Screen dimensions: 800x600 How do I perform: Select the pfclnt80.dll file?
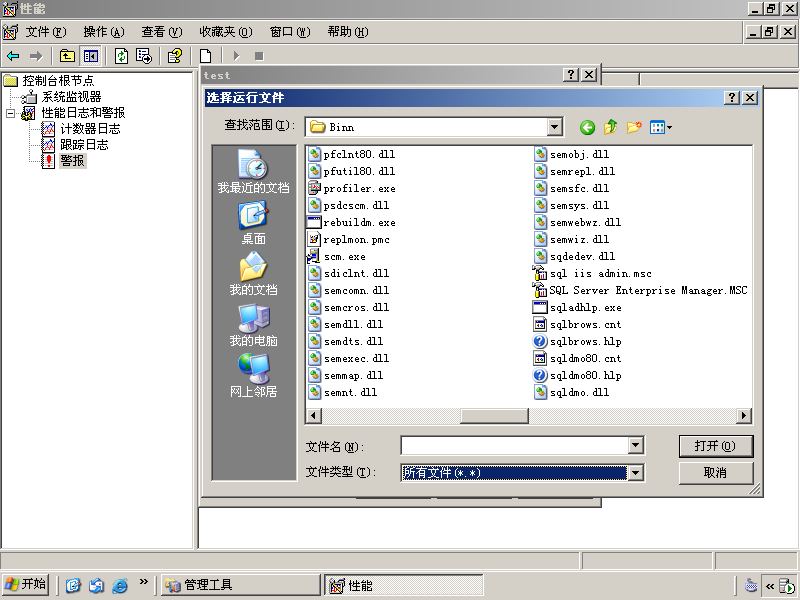352,155
